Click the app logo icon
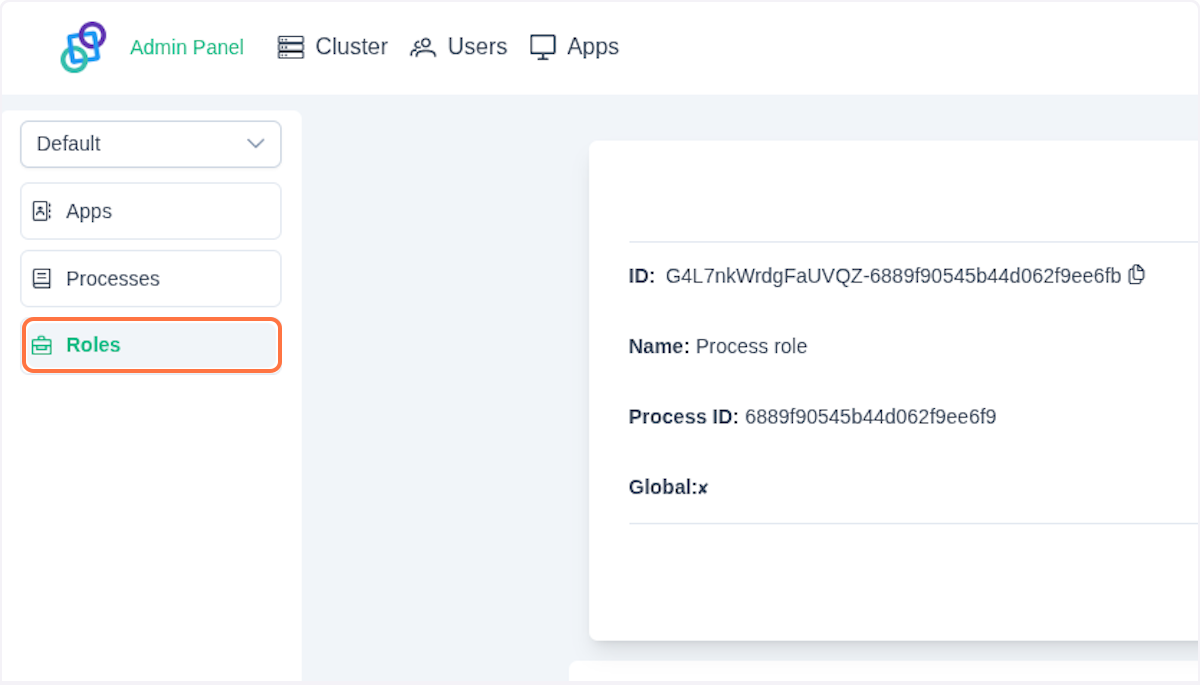The width and height of the screenshot is (1200, 685). pos(83,47)
